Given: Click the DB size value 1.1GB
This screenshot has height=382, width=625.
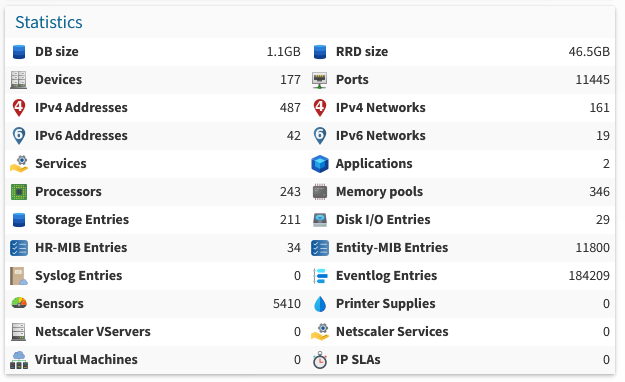Looking at the screenshot, I should 283,52.
